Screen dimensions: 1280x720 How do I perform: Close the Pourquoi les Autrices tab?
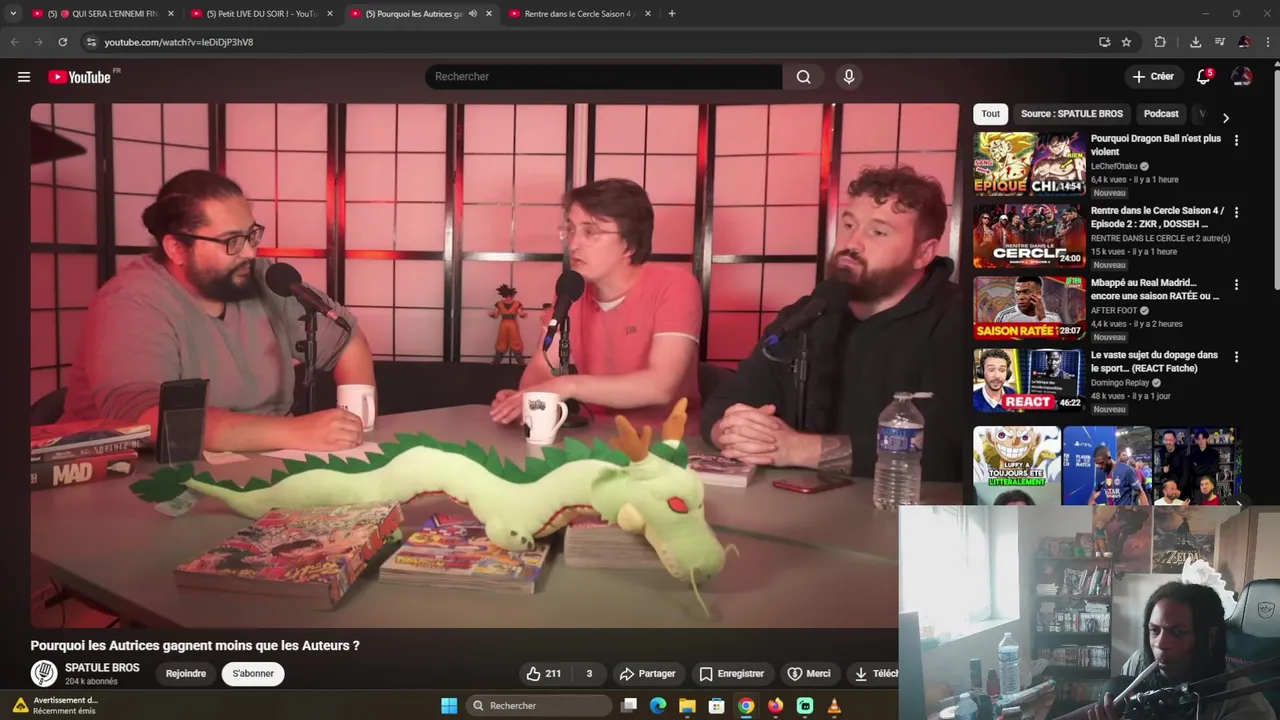(489, 14)
